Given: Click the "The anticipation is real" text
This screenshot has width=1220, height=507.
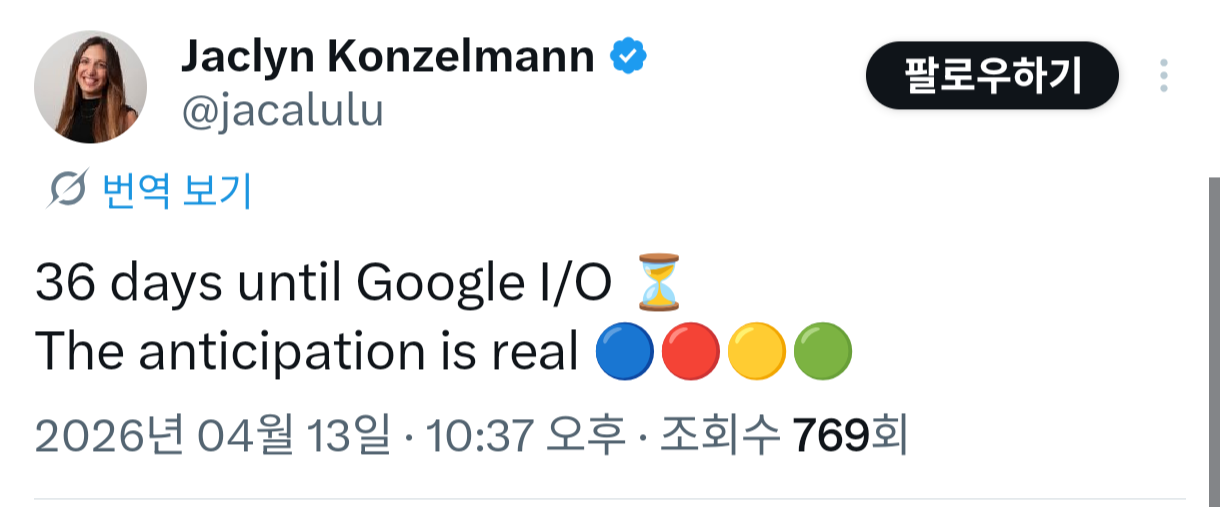Looking at the screenshot, I should (x=307, y=352).
